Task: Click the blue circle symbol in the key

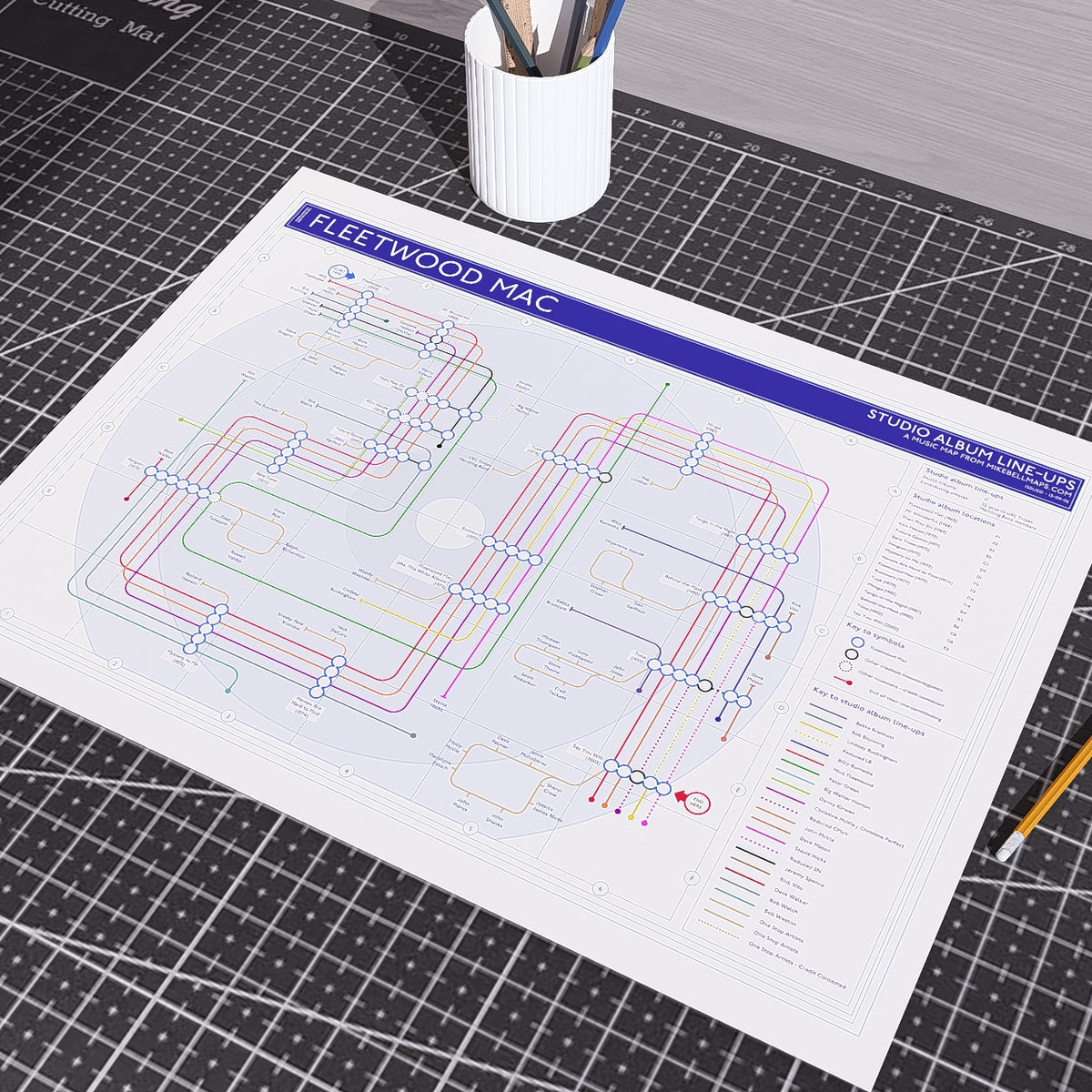Action: [857, 642]
